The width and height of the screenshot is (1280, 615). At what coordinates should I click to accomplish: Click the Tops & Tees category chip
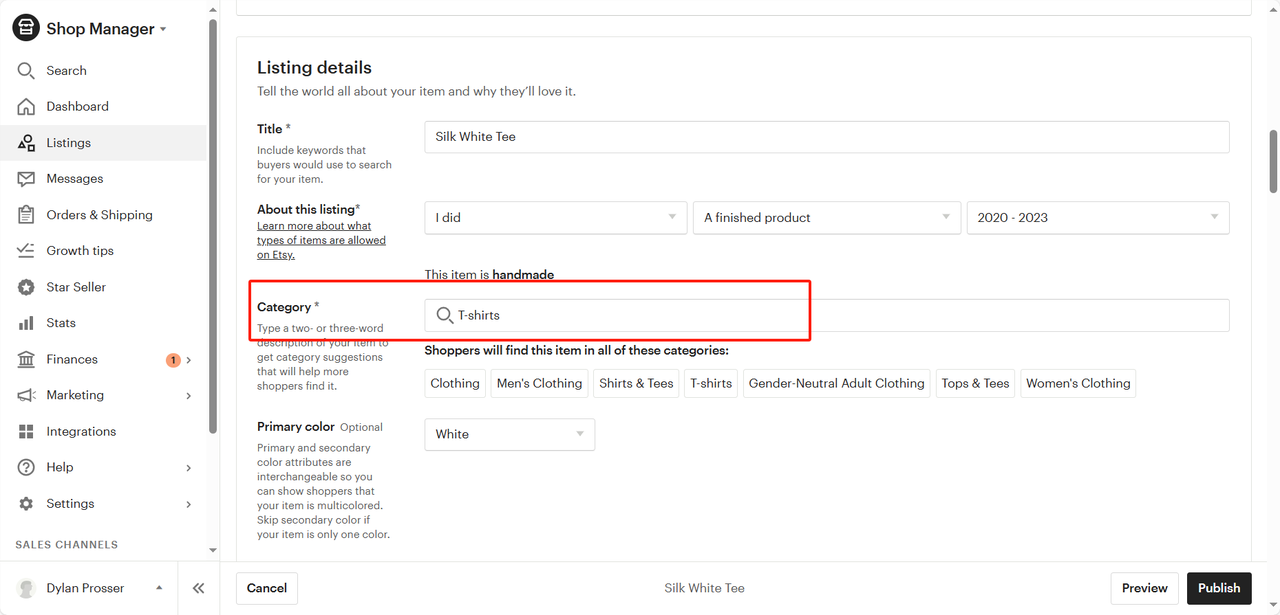point(976,383)
